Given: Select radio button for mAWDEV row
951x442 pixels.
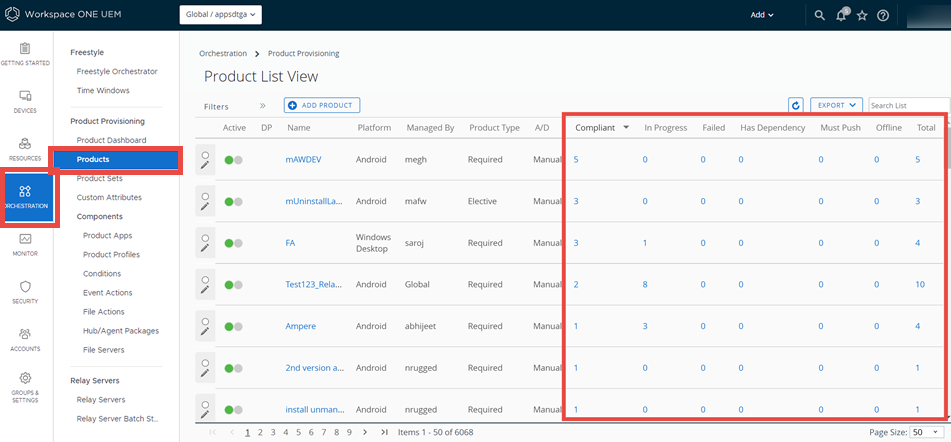Looking at the screenshot, I should [x=205, y=155].
